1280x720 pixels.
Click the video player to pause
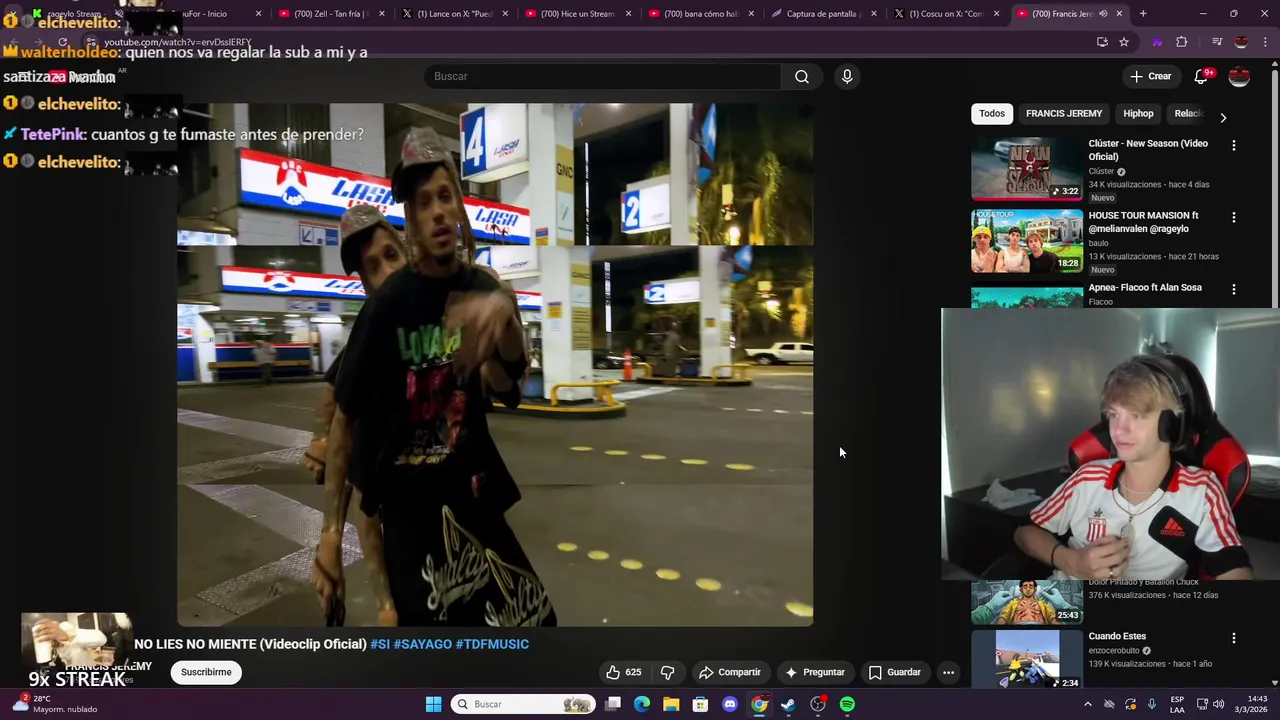pyautogui.click(x=495, y=365)
